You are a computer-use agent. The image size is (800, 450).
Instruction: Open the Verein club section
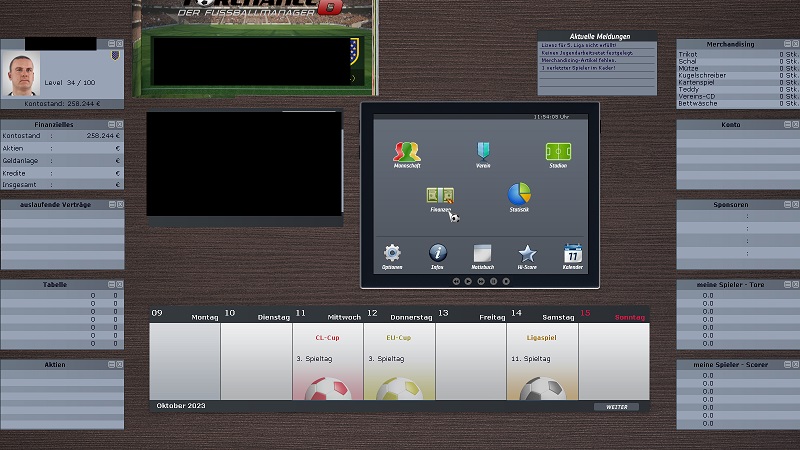(483, 153)
